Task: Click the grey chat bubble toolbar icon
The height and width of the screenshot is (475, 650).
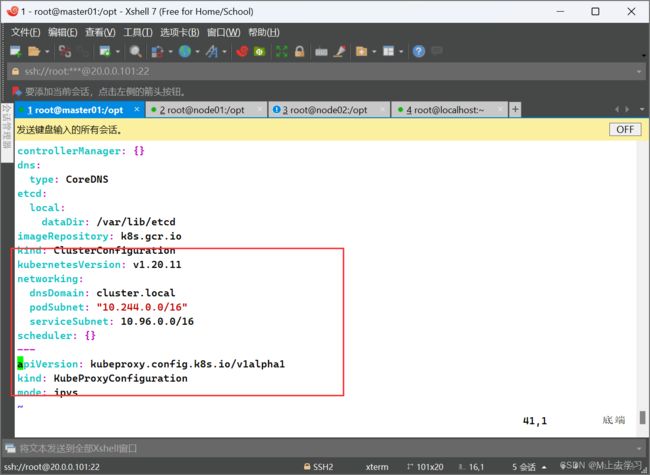Action: click(437, 51)
